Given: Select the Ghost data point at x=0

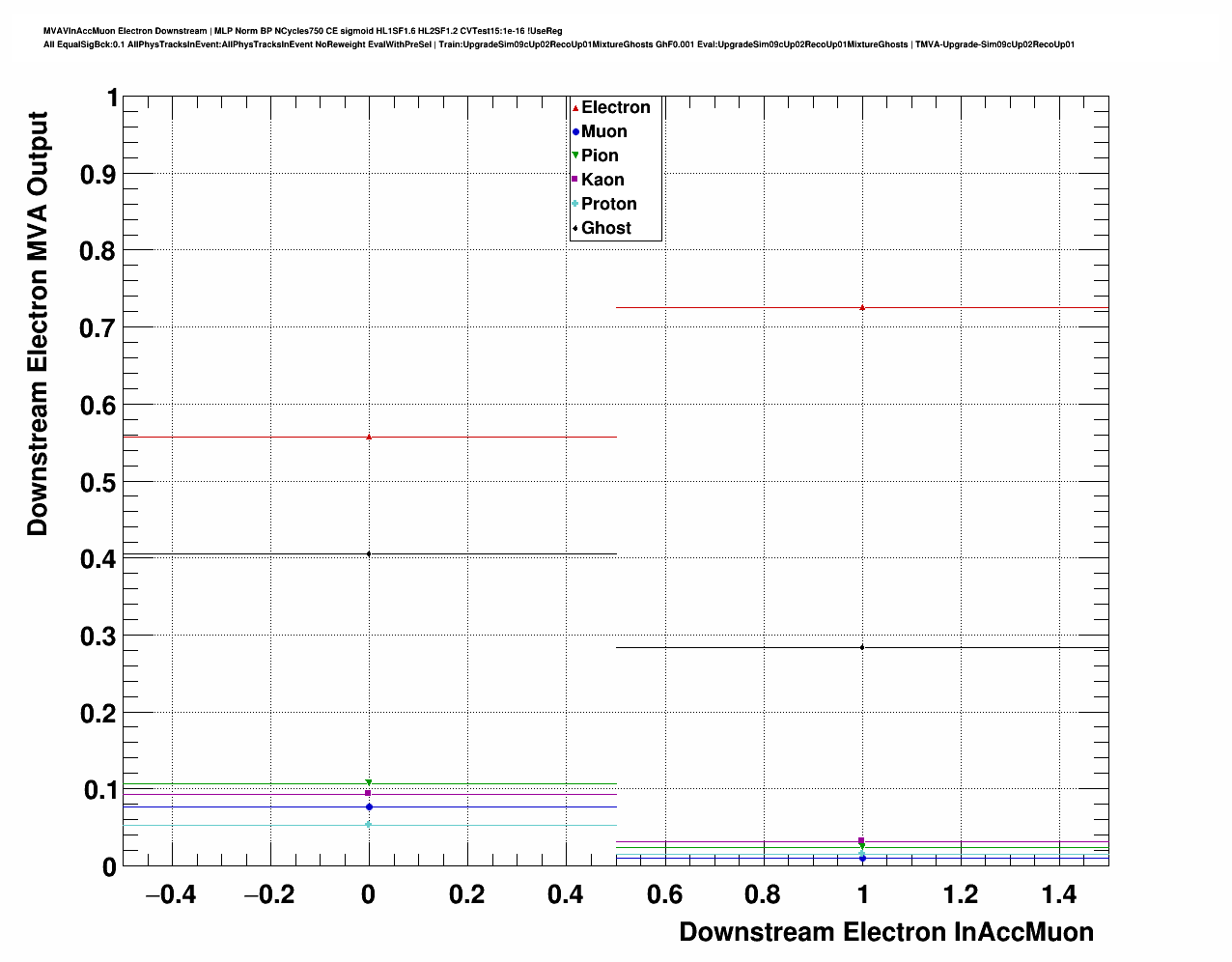Looking at the screenshot, I should (369, 553).
